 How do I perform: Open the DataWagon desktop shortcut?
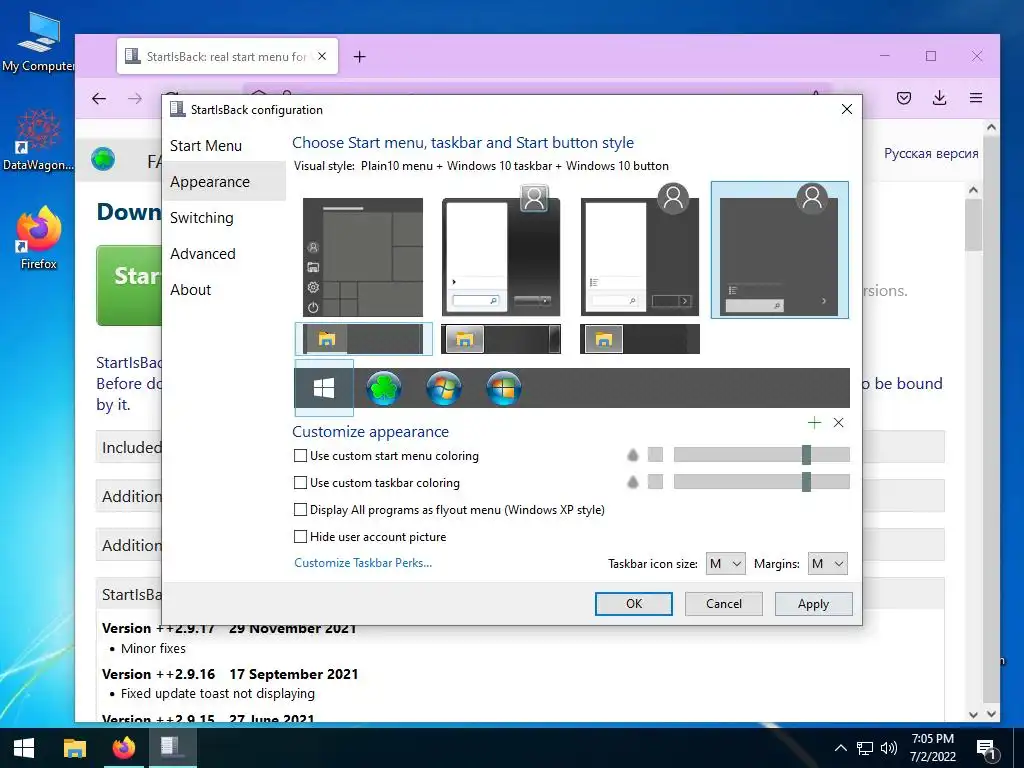38,140
